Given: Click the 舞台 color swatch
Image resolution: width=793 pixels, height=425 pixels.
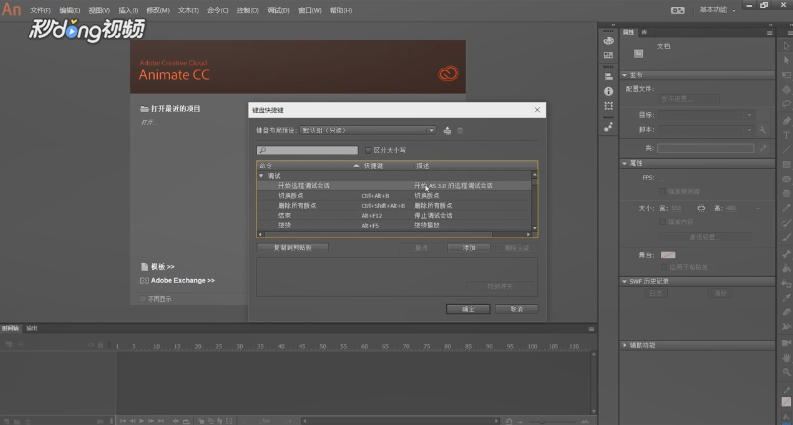Looking at the screenshot, I should (668, 255).
